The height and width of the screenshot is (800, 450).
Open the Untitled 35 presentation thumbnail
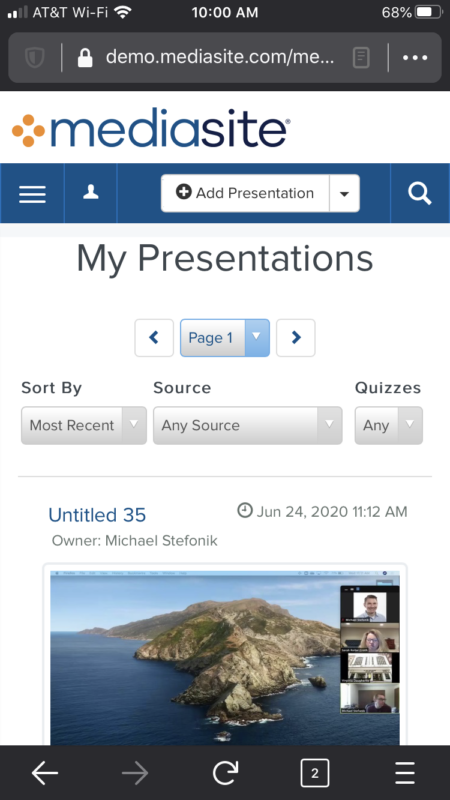coord(225,657)
